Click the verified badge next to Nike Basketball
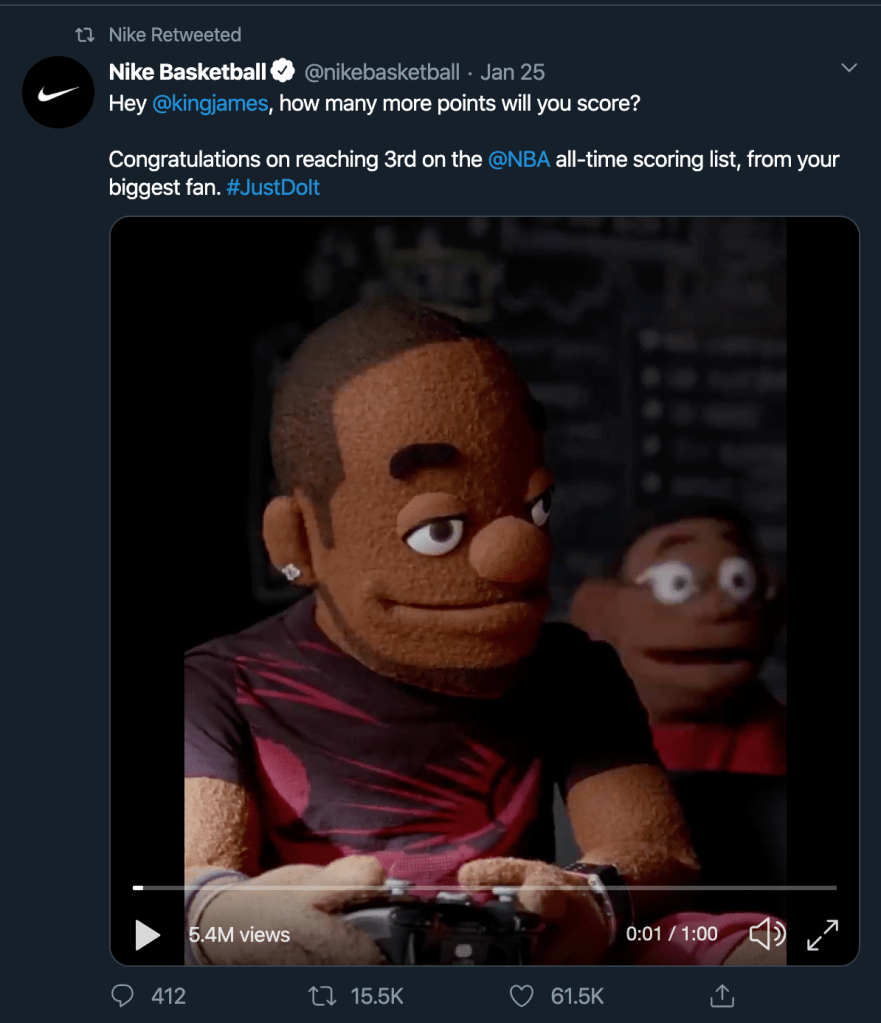The image size is (881, 1023). (x=283, y=72)
